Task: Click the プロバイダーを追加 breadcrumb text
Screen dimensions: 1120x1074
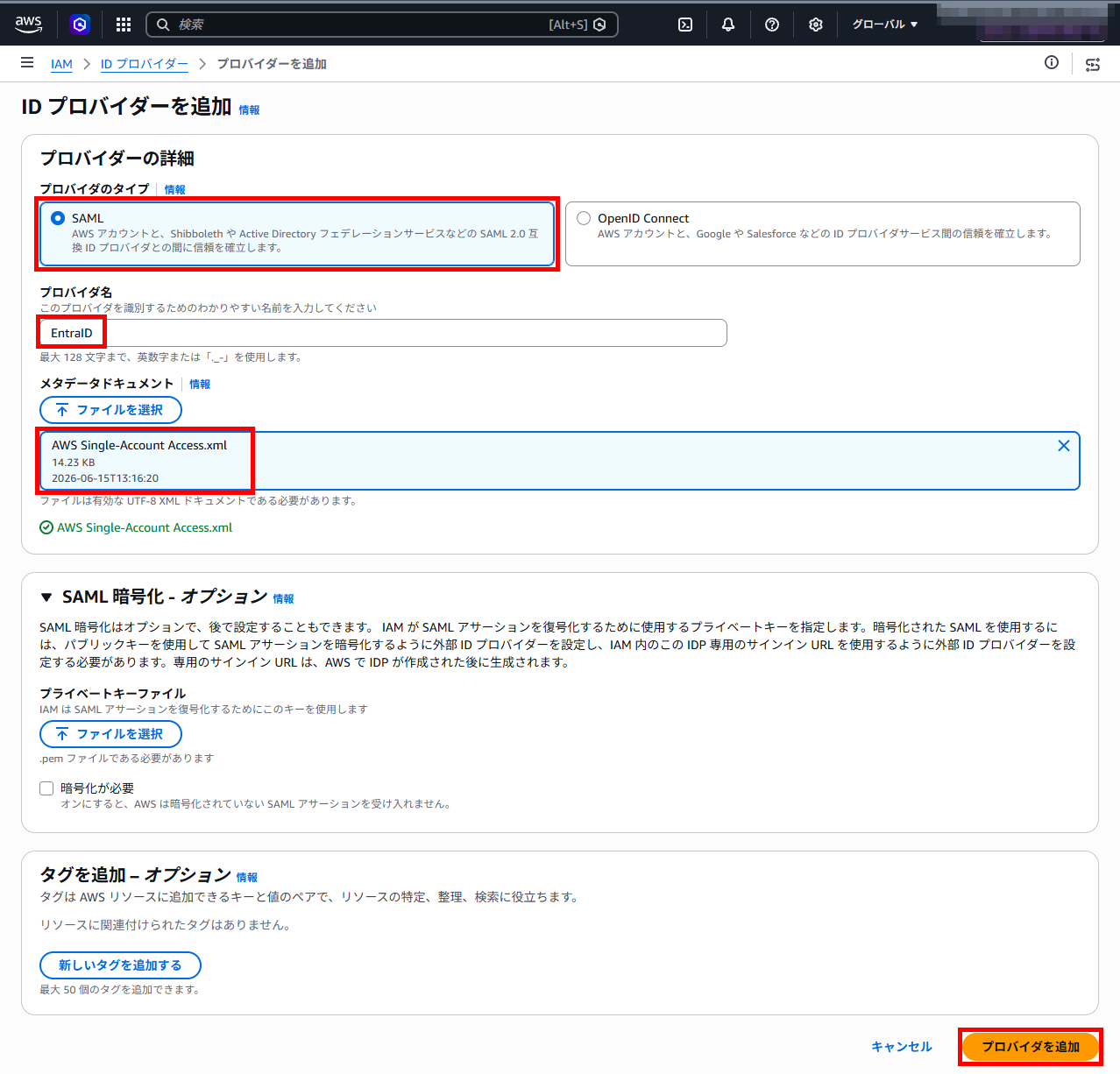Action: coord(272,64)
